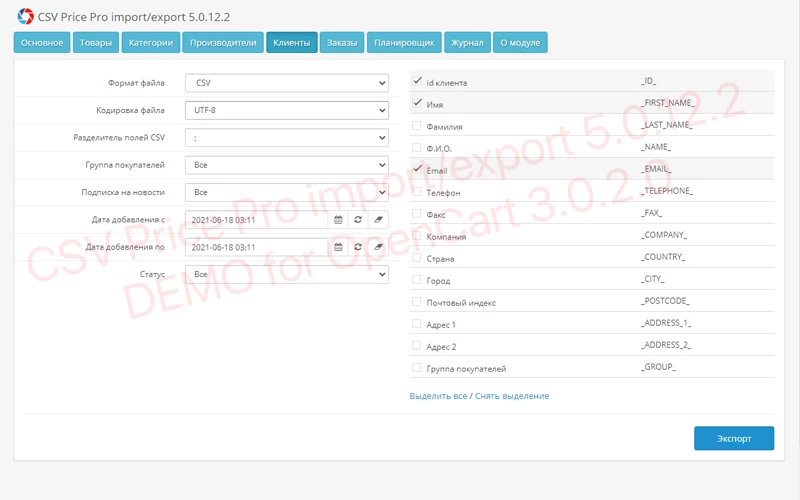800x500 pixels.
Task: Select the 'Клиенты' tab
Action: 292,42
